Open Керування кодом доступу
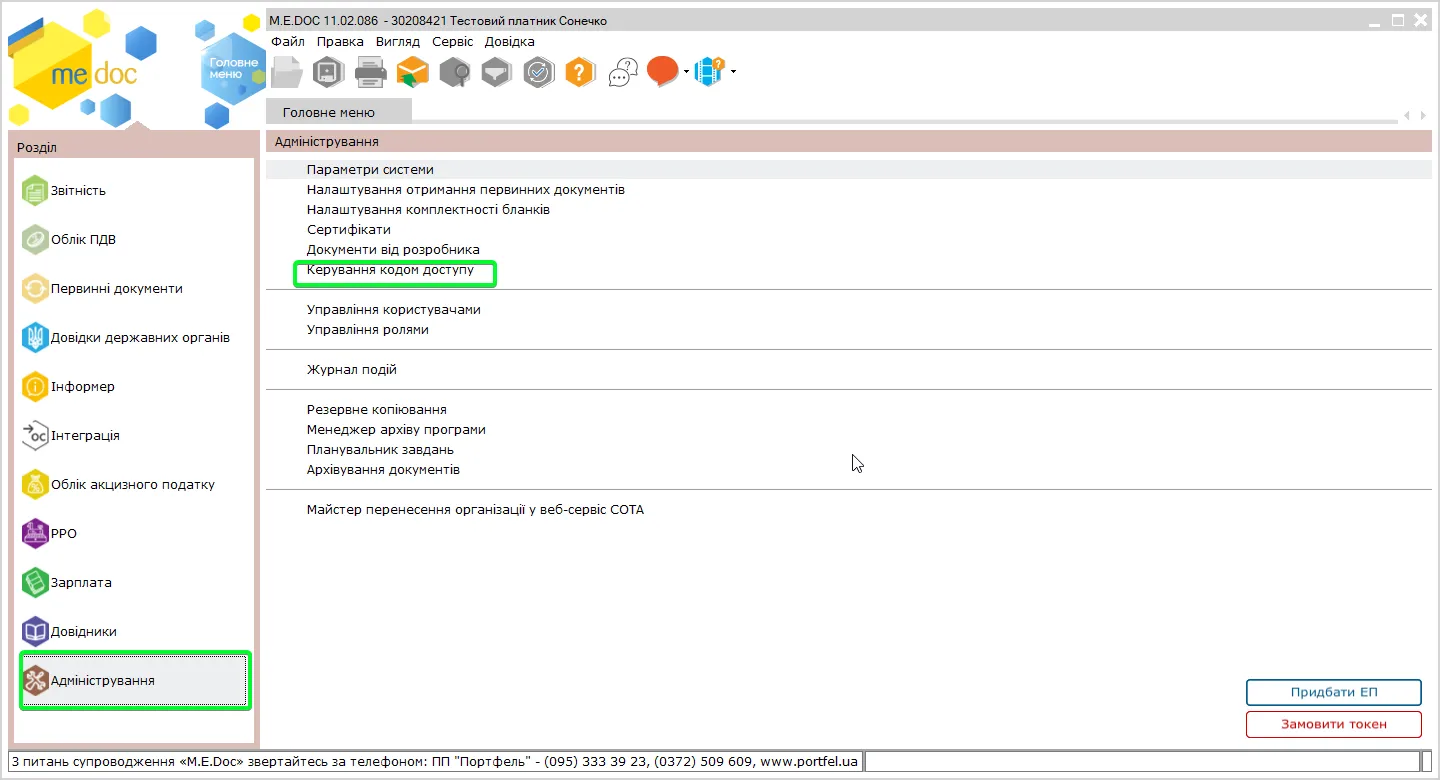The image size is (1440, 780). [390, 270]
